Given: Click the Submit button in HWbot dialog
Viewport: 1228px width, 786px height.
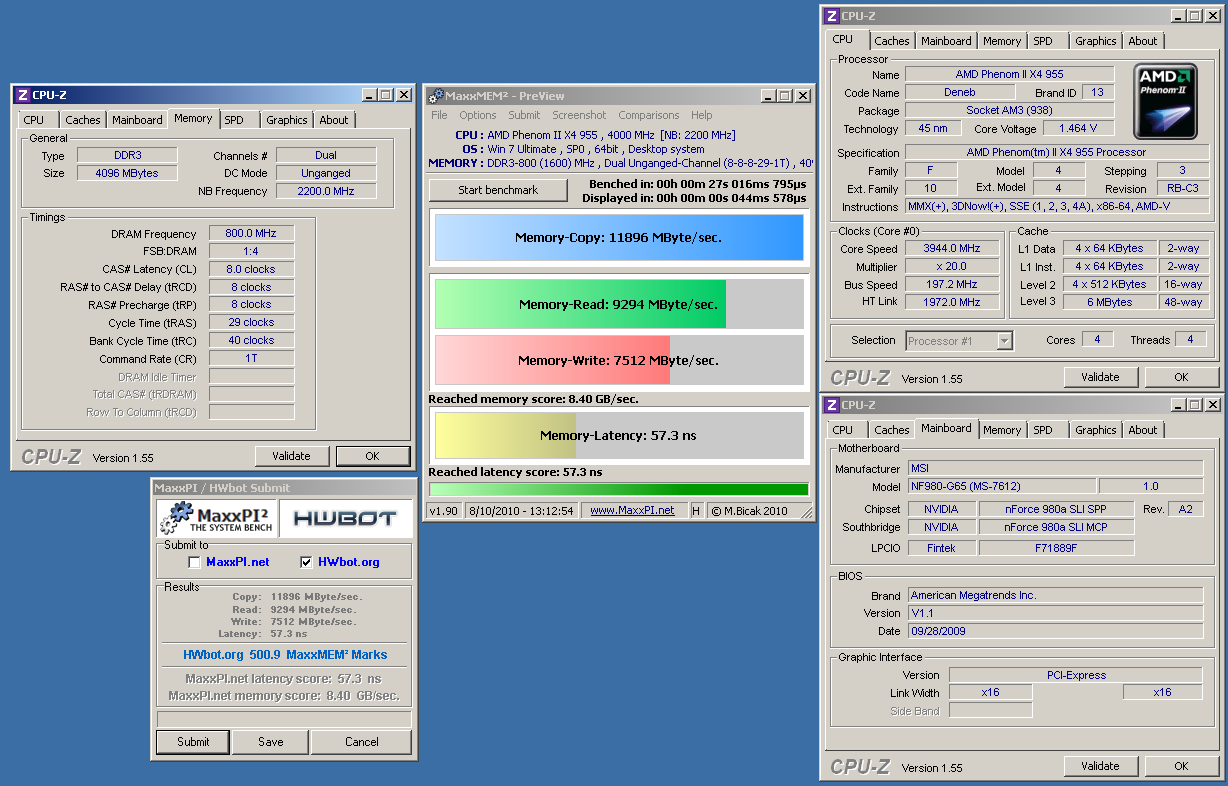Looking at the screenshot, I should point(193,742).
